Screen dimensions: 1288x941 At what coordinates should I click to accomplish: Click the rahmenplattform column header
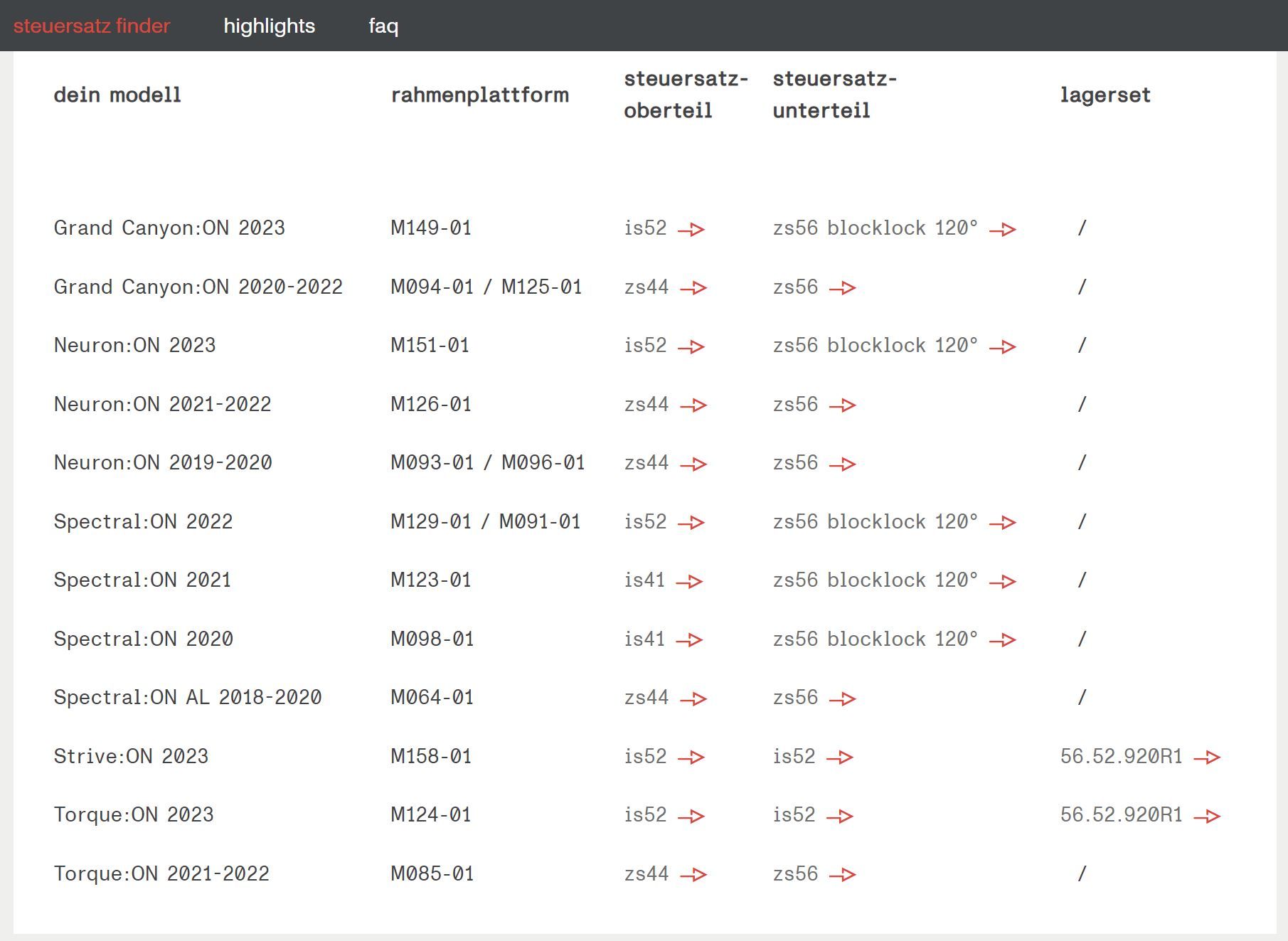pos(479,95)
